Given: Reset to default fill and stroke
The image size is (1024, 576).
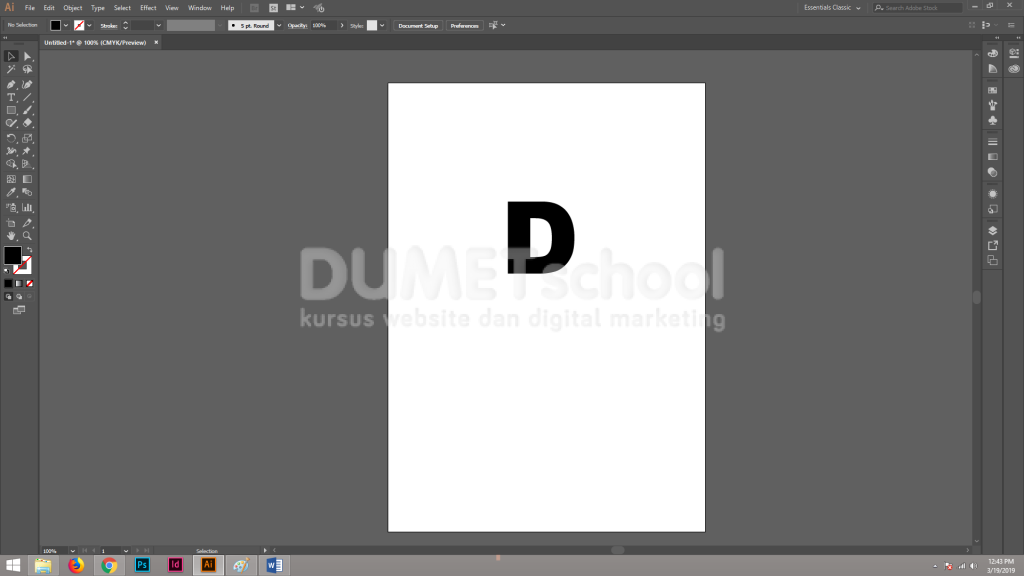Looking at the screenshot, I should pyautogui.click(x=7, y=270).
